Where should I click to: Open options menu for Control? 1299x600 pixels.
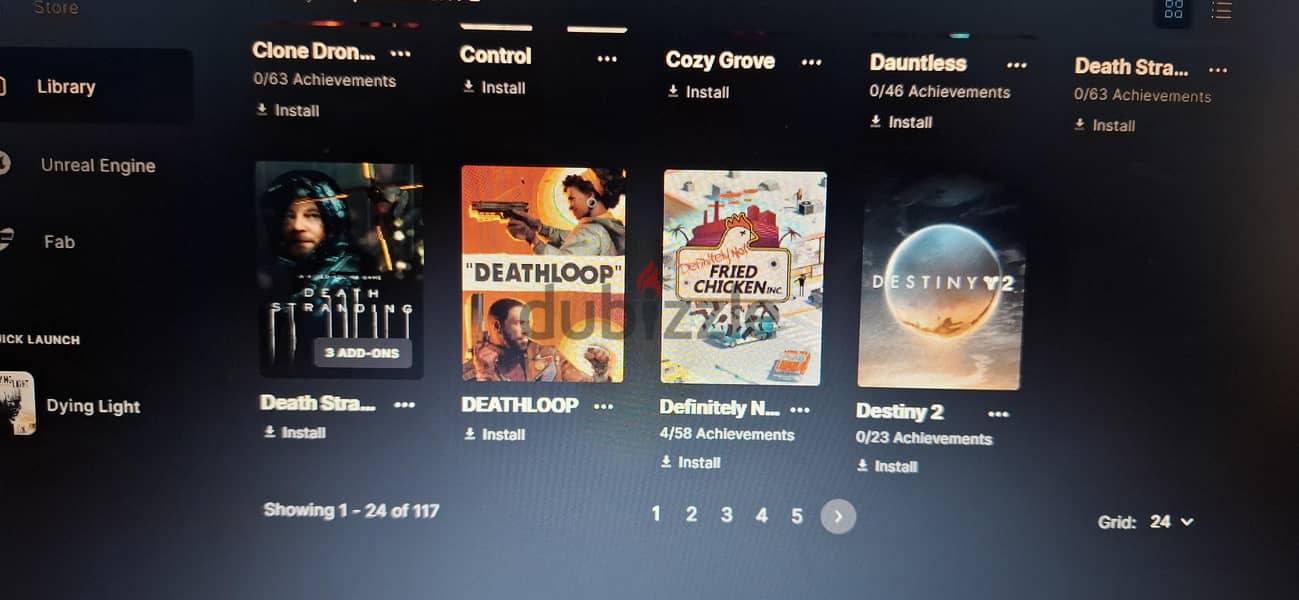click(x=607, y=59)
